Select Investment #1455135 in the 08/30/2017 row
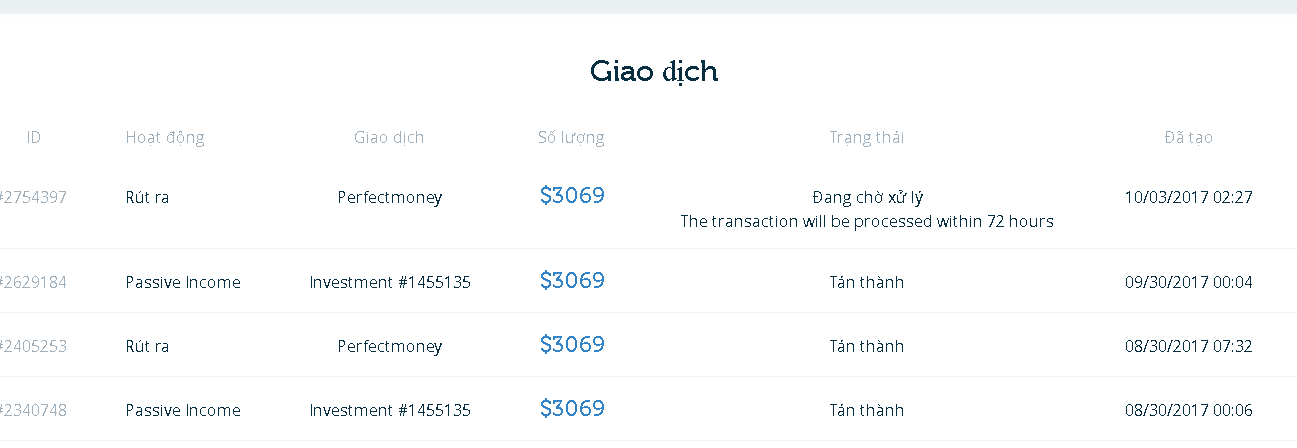Image resolution: width=1297 pixels, height=448 pixels. pos(390,410)
